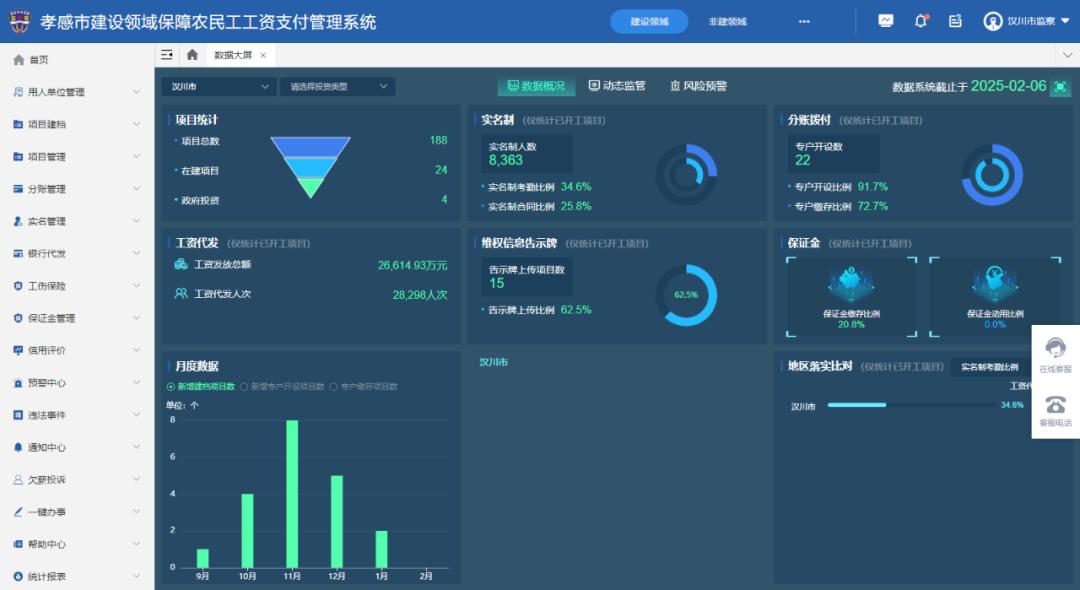
Task: Click the 非建领域 button in header
Action: coord(728,21)
